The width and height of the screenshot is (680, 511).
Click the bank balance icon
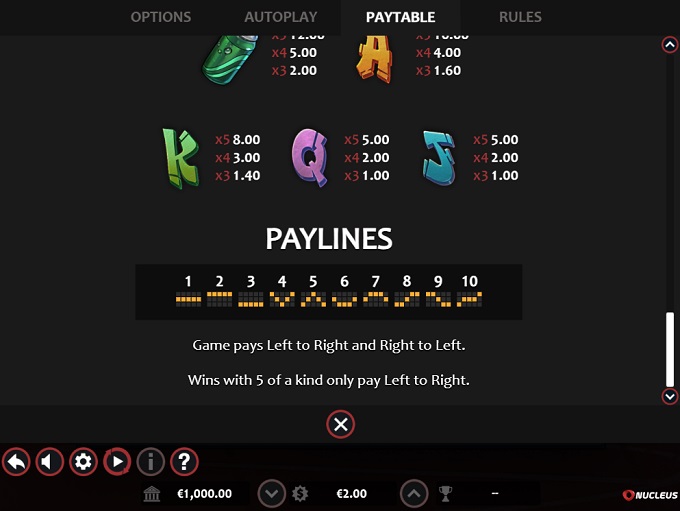click(152, 494)
